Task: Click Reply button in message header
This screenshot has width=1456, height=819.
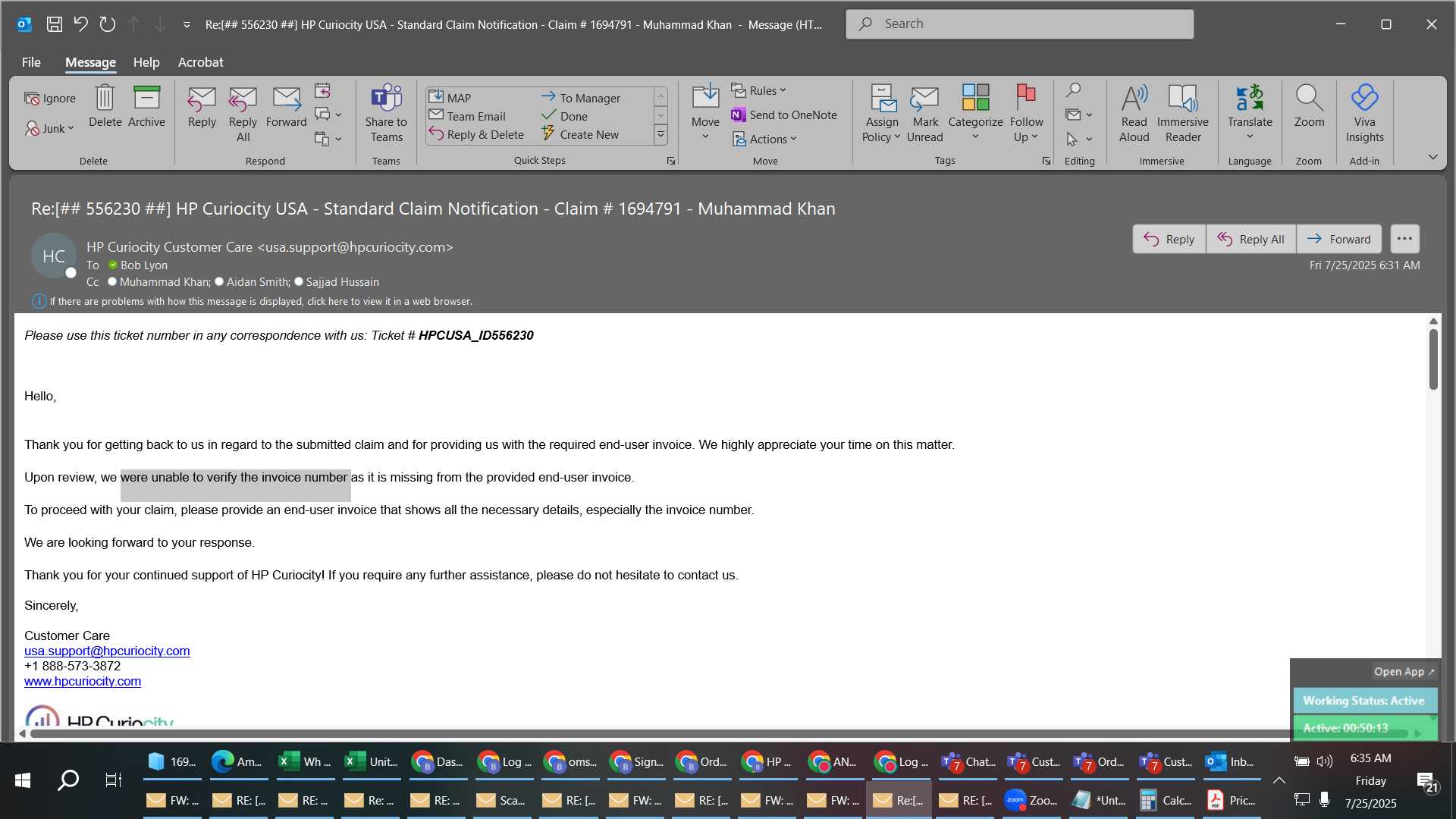Action: tap(1169, 239)
